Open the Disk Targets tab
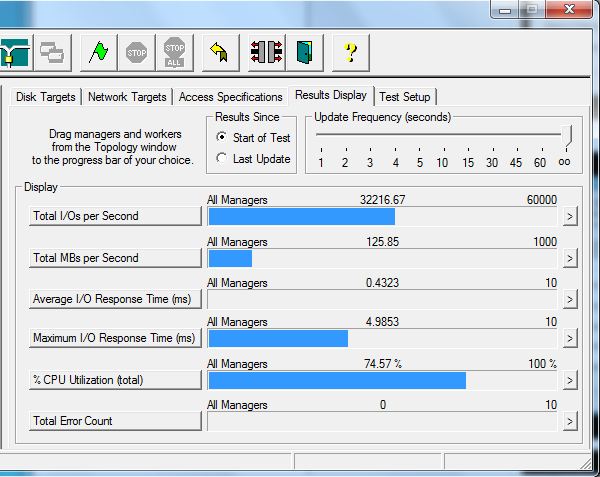The height and width of the screenshot is (477, 600). pyautogui.click(x=46, y=97)
